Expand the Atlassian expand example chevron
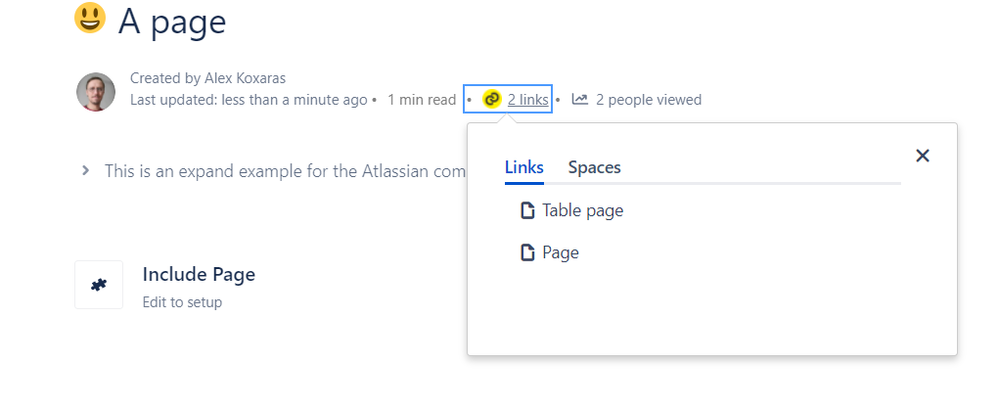The height and width of the screenshot is (409, 999). pos(85,170)
